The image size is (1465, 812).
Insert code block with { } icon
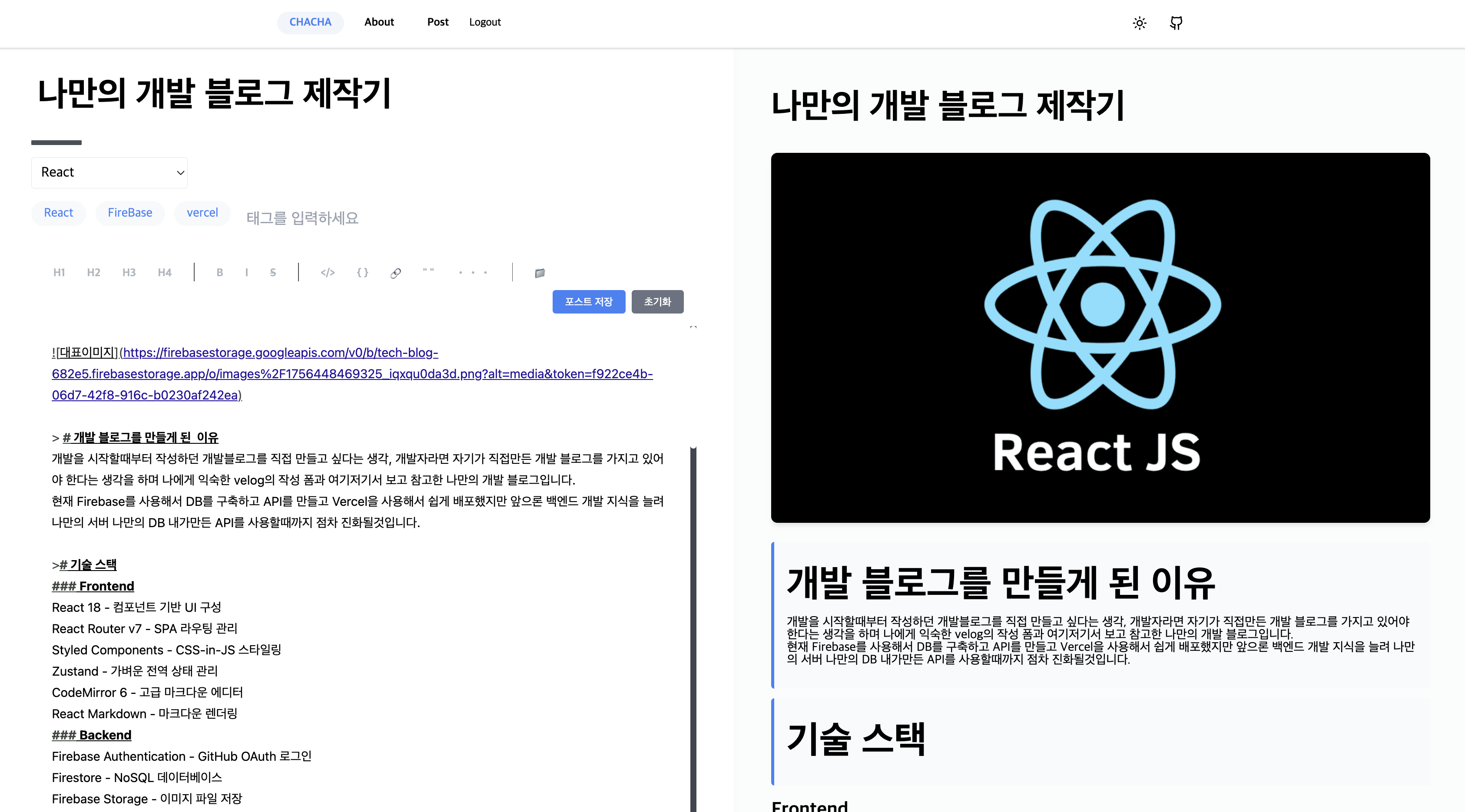[x=362, y=272]
